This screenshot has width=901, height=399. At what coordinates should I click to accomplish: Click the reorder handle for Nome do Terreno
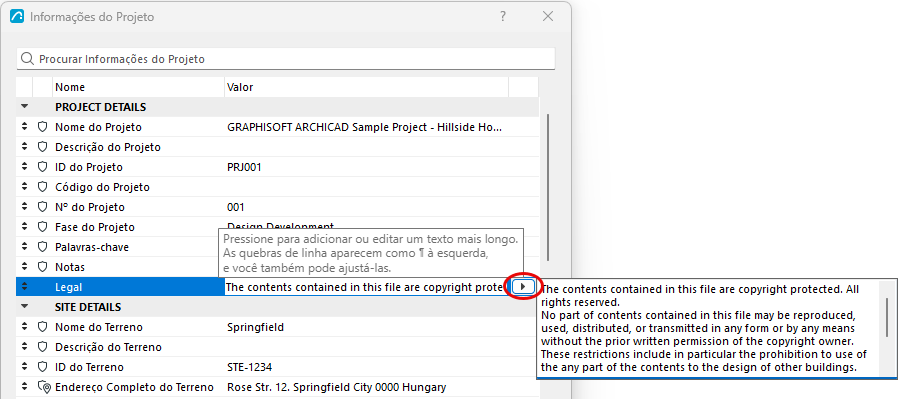coord(24,327)
